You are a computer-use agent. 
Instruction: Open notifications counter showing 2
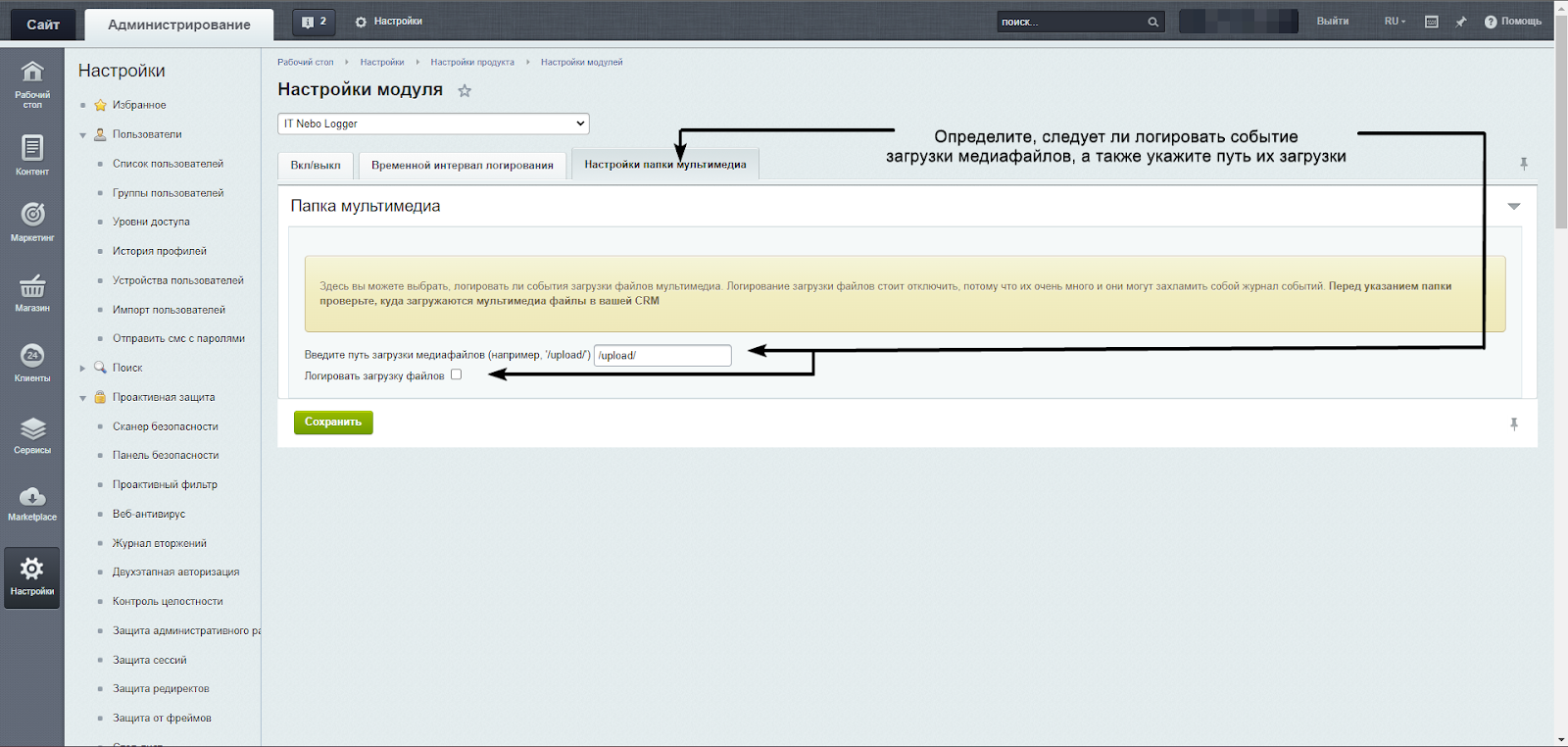coord(314,22)
